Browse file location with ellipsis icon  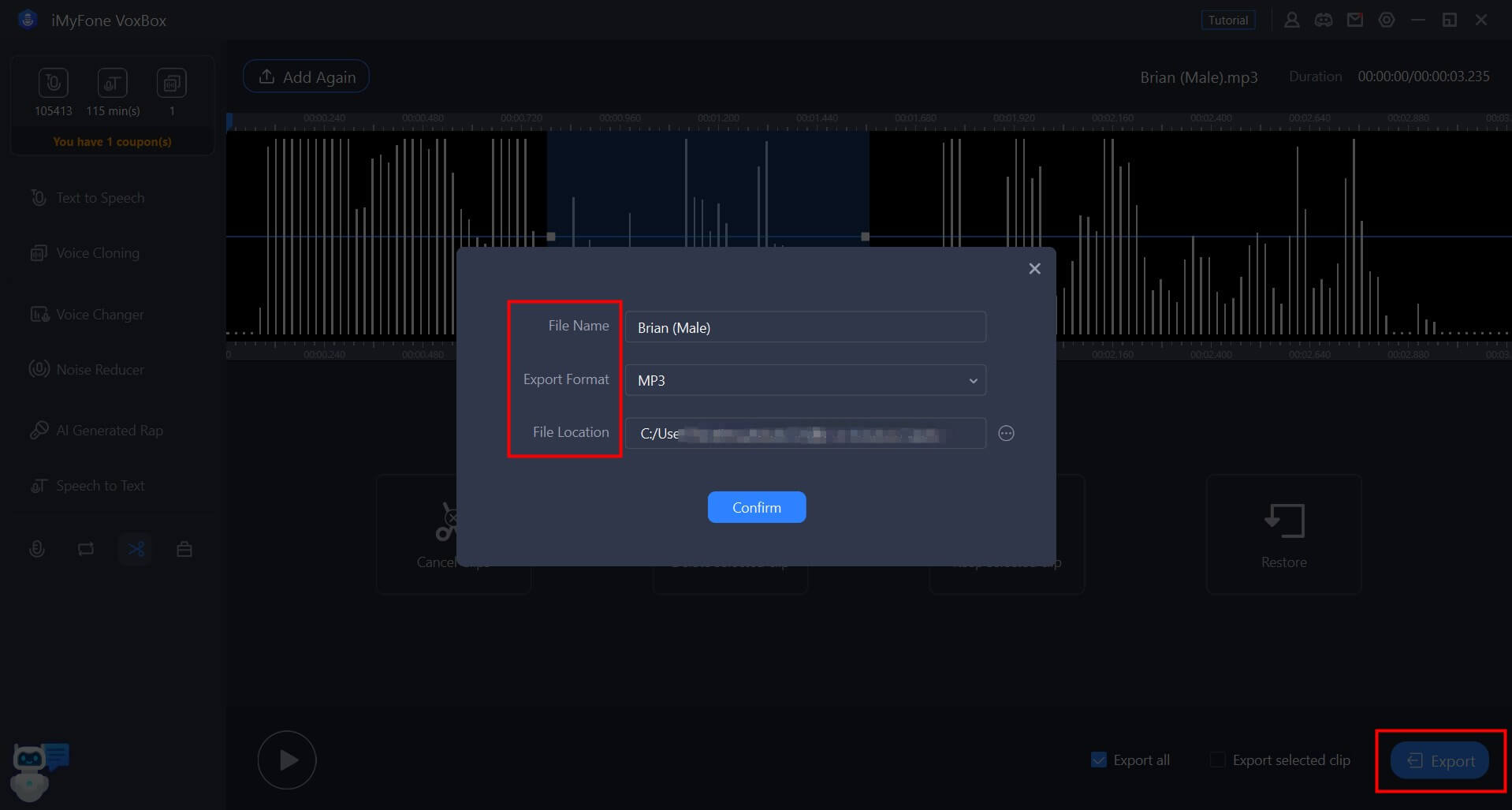[x=1006, y=433]
